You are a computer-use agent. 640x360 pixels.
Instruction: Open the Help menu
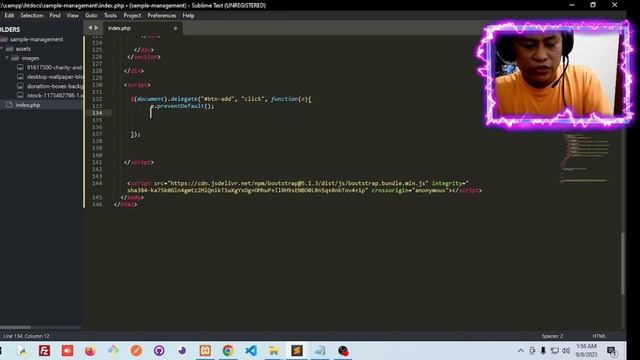(188, 16)
